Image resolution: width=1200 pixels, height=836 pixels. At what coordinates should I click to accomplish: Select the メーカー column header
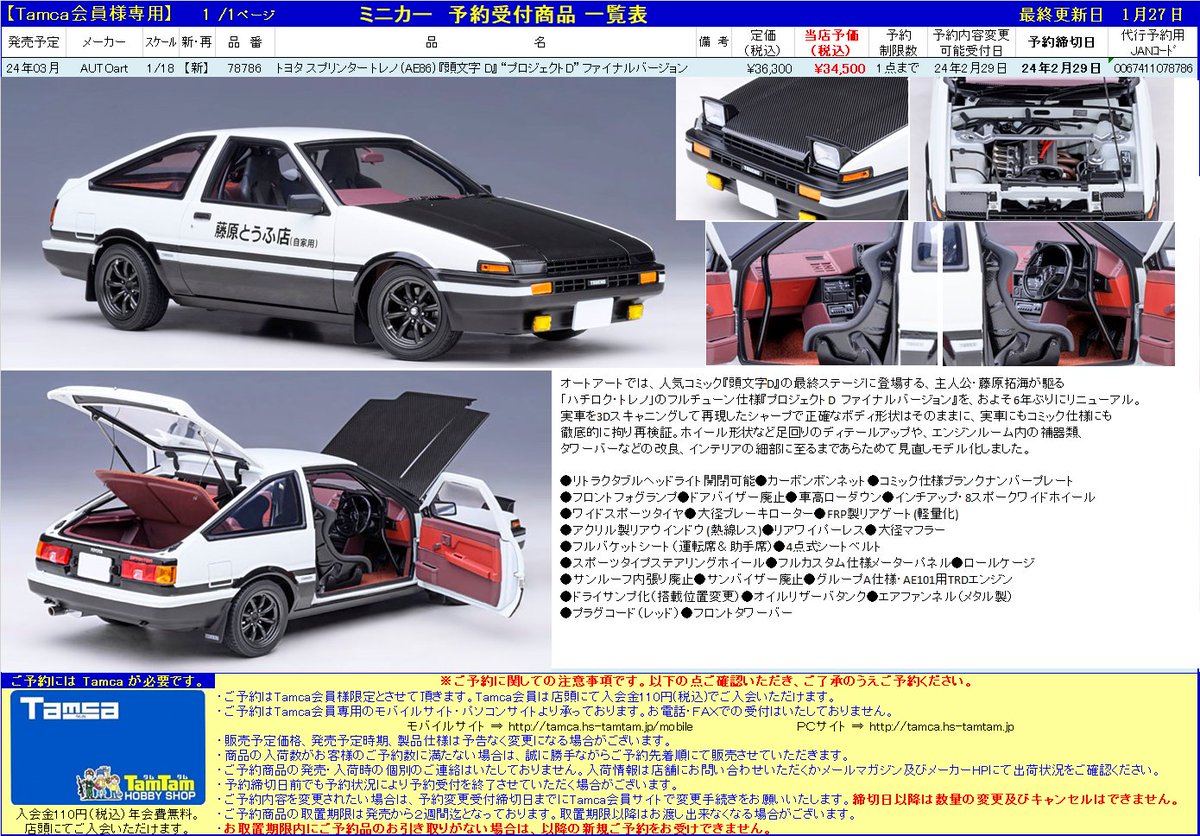click(x=103, y=42)
